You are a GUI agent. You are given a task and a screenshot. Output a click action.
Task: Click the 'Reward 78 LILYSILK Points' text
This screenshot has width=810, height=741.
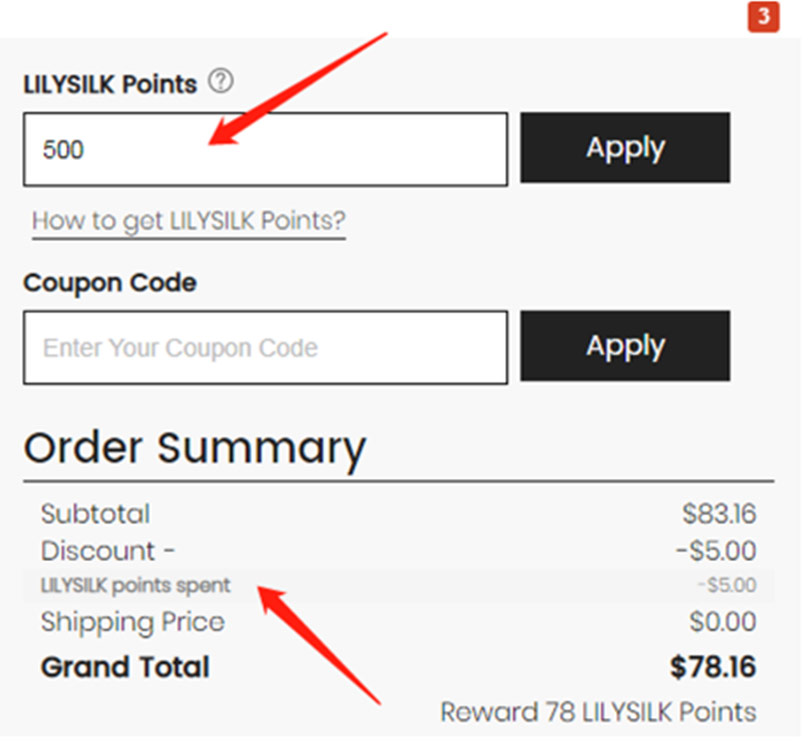point(598,712)
